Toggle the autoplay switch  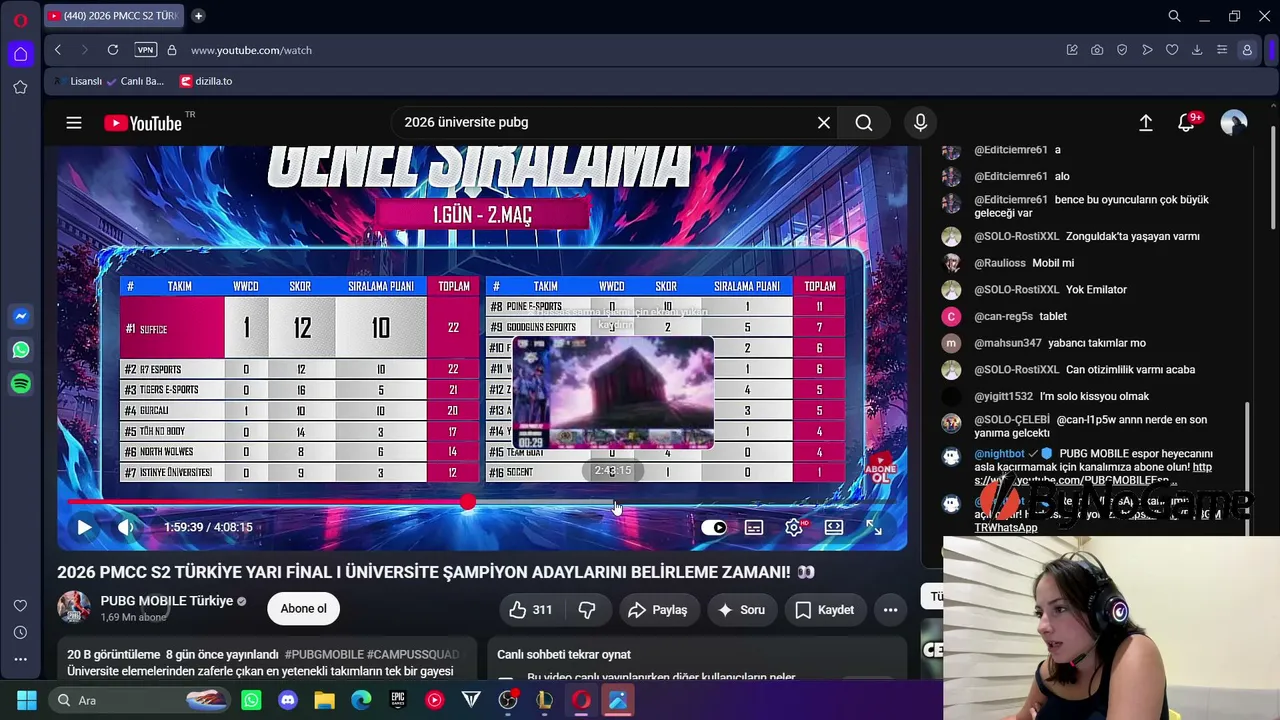pyautogui.click(x=714, y=527)
